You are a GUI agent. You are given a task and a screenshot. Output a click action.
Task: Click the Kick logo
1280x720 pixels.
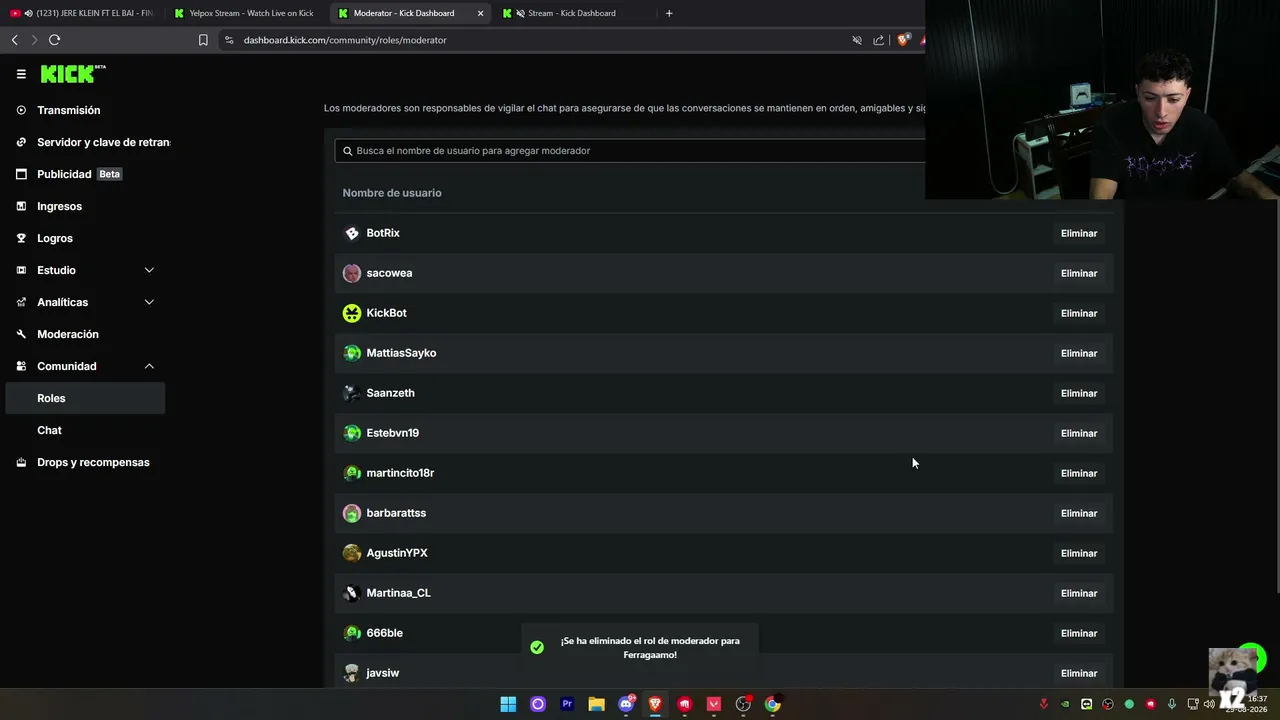[73, 74]
